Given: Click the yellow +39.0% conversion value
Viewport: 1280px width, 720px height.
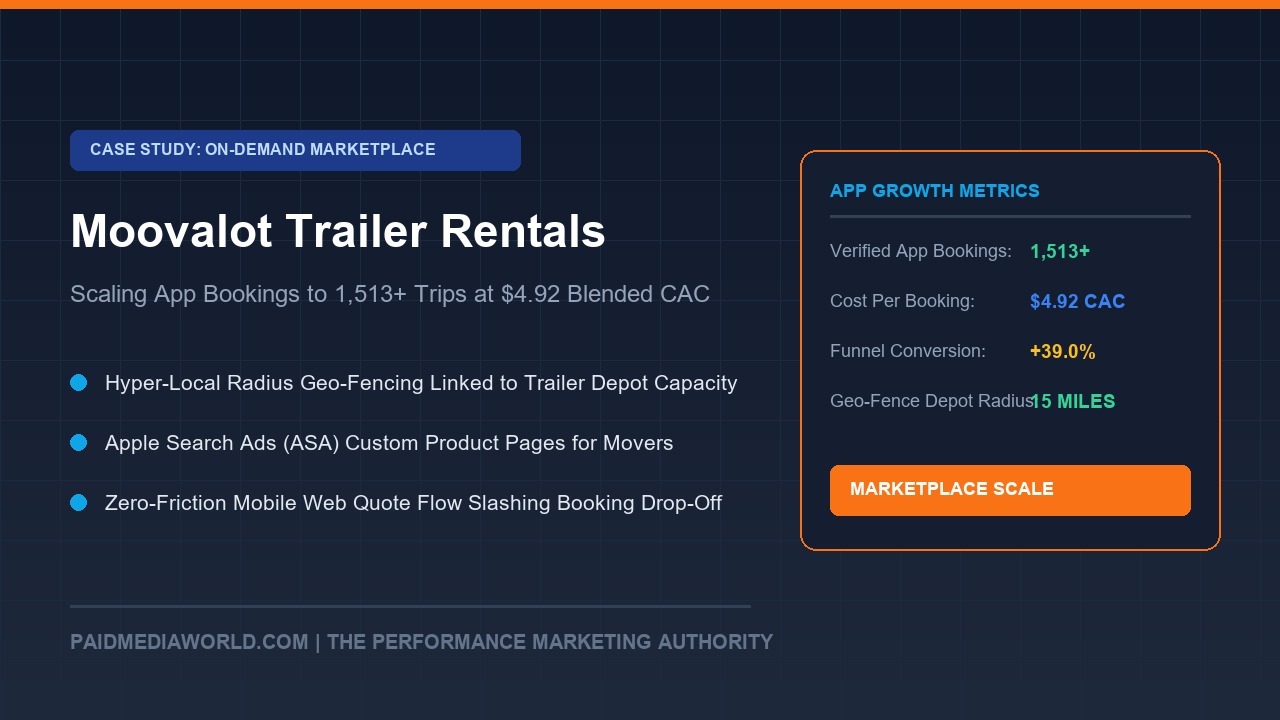Looking at the screenshot, I should [x=1063, y=351].
